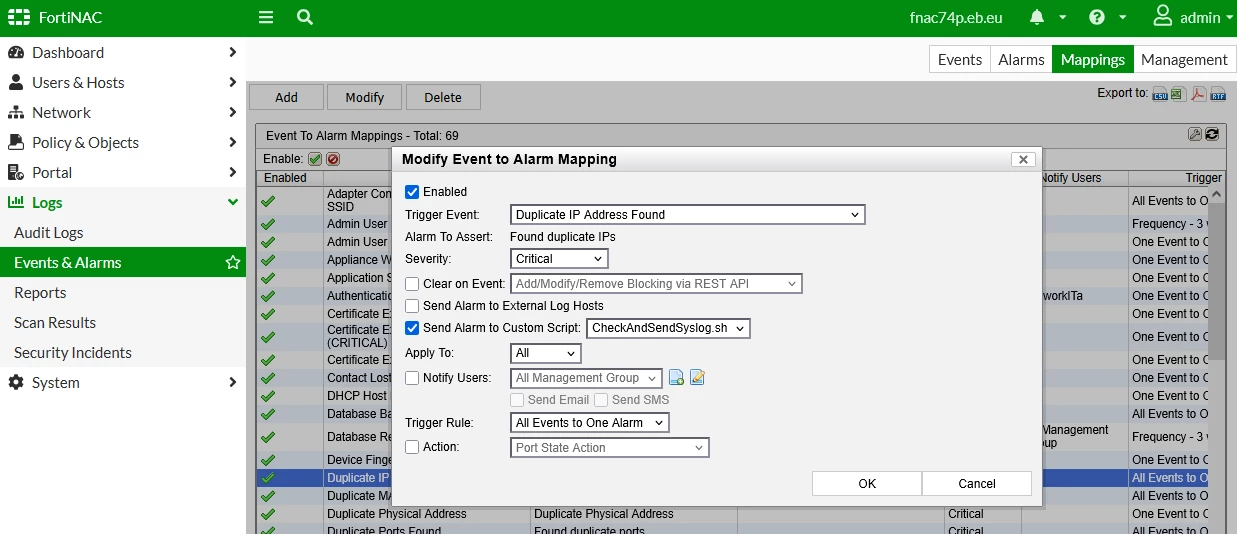Edit group icon beside Notify Users

tap(698, 378)
